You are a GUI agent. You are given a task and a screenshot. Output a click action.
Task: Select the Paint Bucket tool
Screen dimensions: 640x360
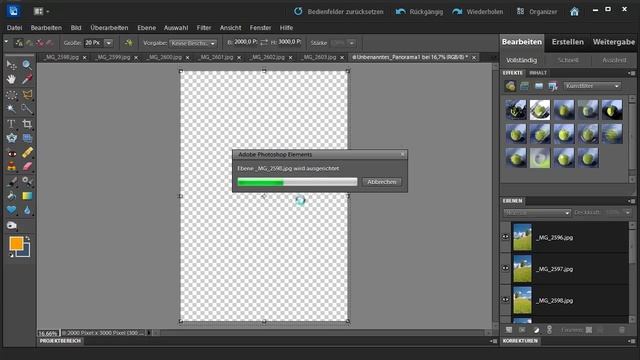pyautogui.click(x=11, y=196)
